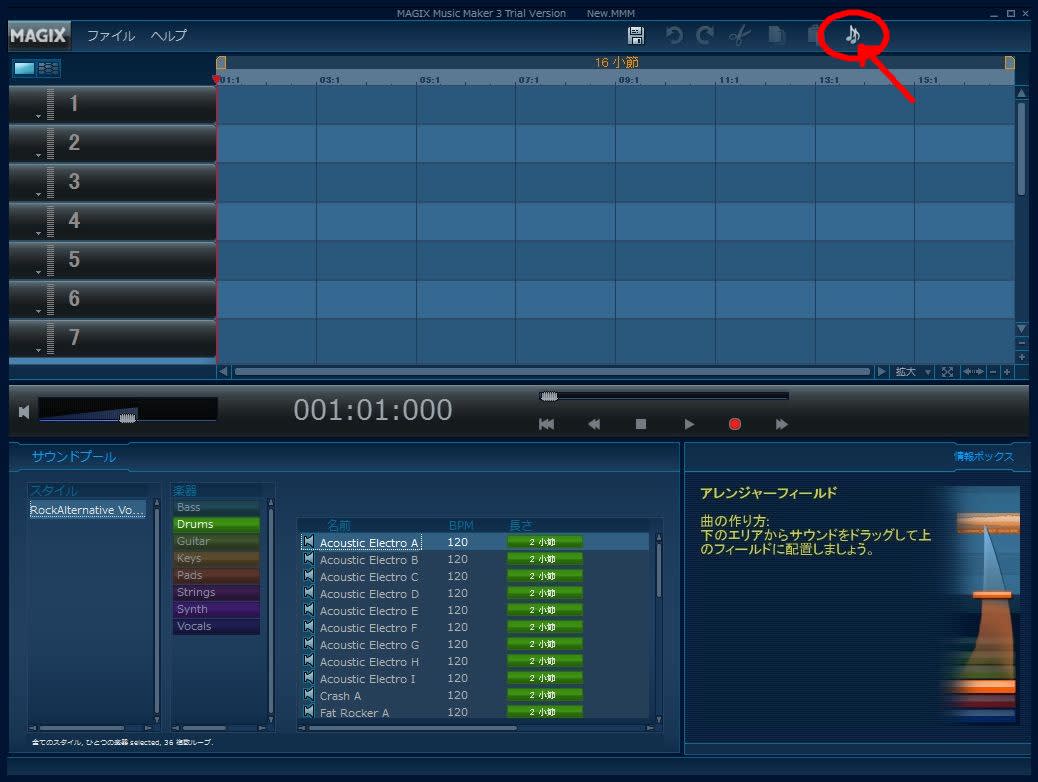Start playback with the play button
Screen dimensions: 1038x782
688,424
